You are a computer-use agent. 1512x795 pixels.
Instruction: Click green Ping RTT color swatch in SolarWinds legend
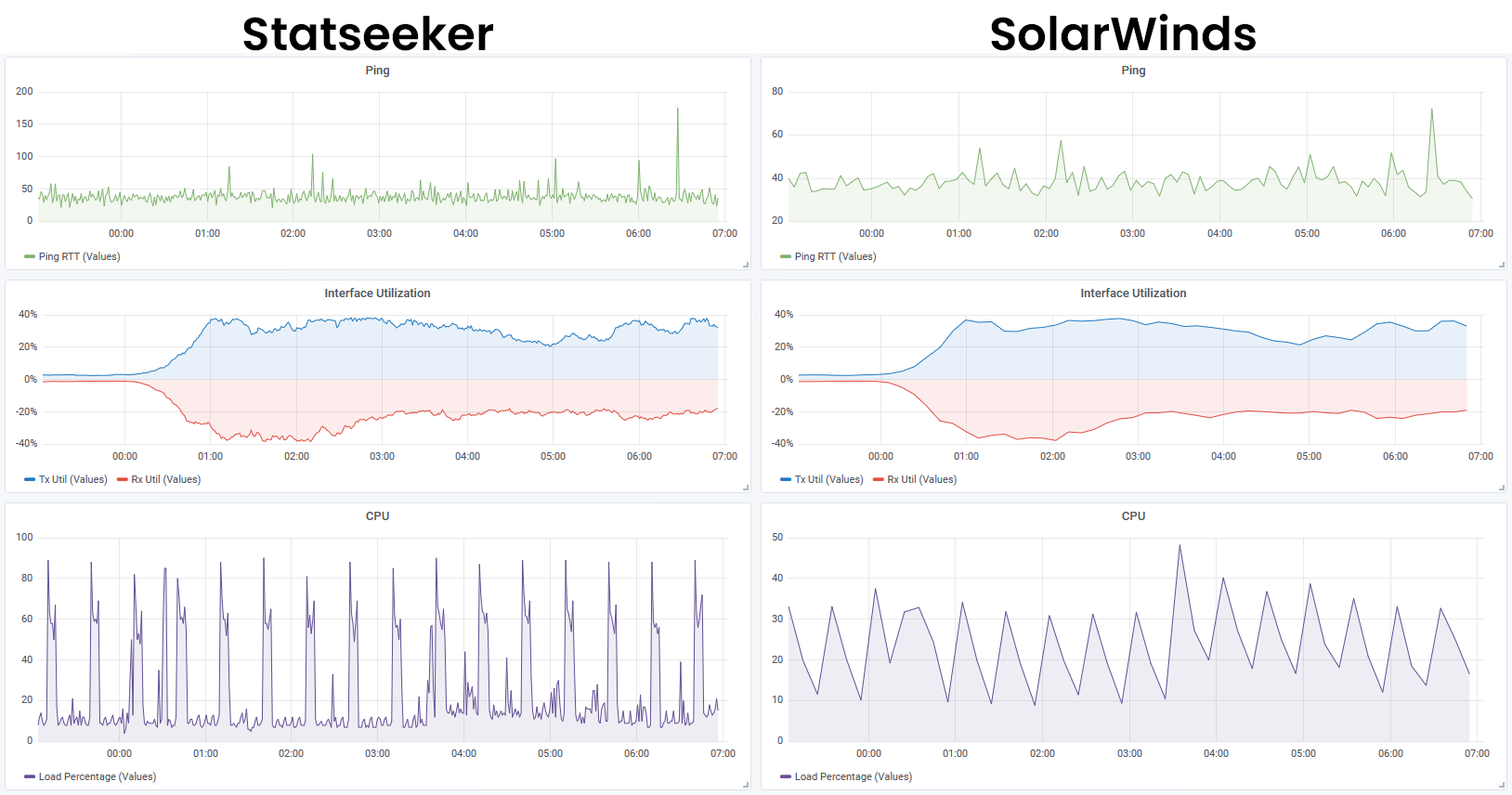click(x=786, y=256)
